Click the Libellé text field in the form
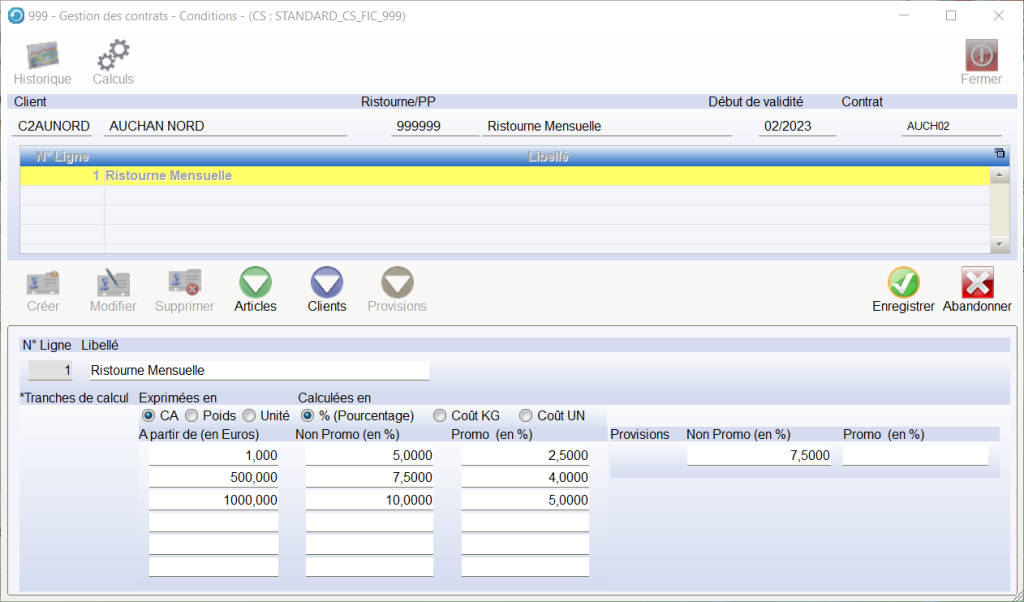The image size is (1024, 602). click(258, 370)
